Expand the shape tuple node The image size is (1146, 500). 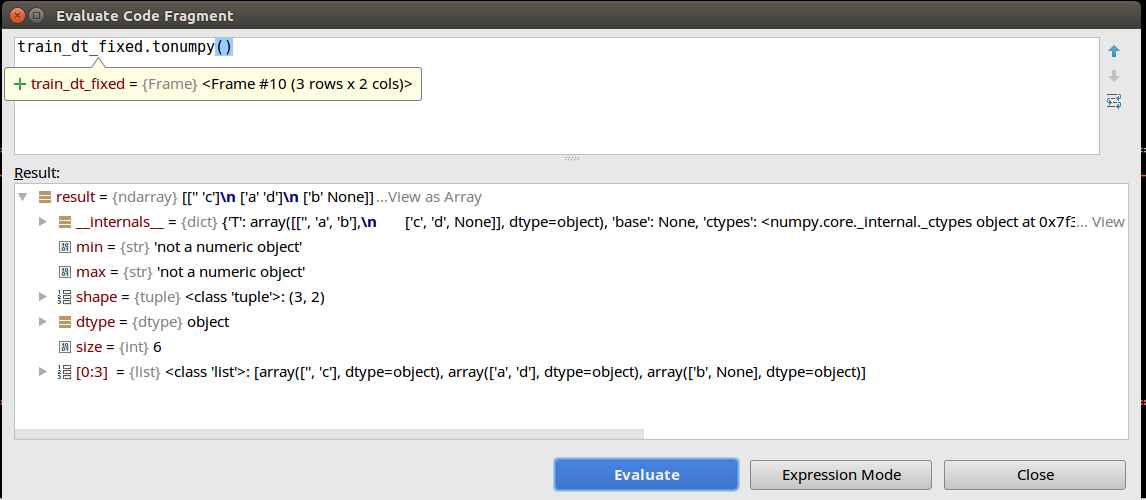(x=43, y=297)
